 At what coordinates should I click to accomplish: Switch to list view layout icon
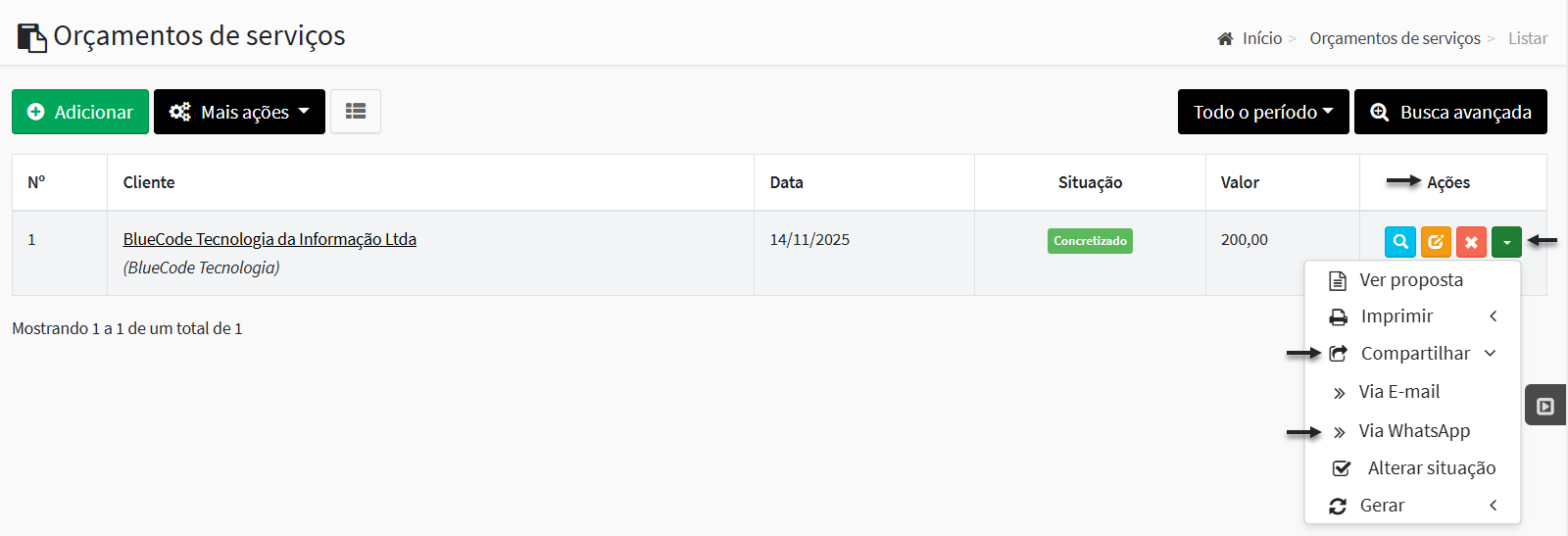point(356,112)
